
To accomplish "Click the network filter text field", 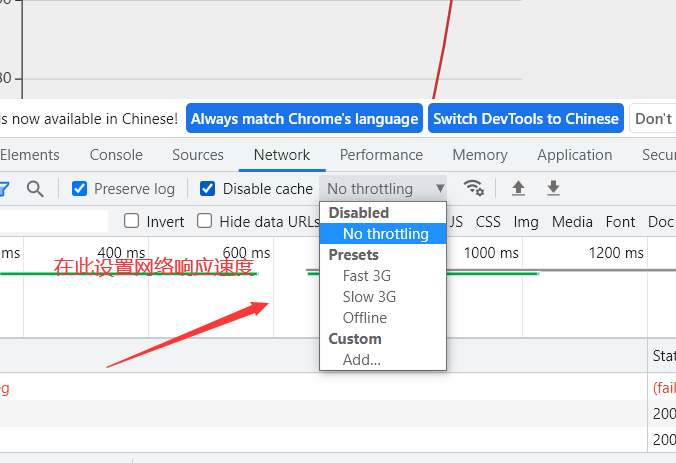I will click(x=55, y=221).
